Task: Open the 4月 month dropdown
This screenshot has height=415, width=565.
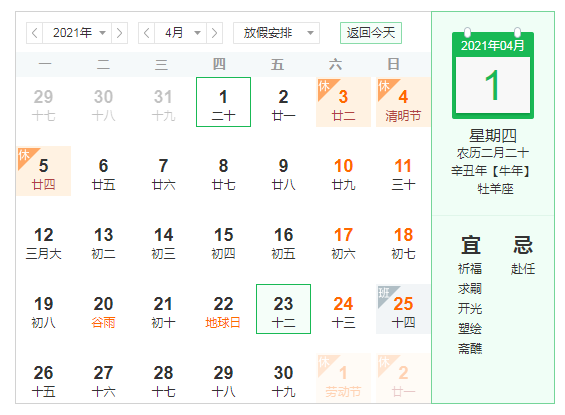Action: pyautogui.click(x=181, y=33)
